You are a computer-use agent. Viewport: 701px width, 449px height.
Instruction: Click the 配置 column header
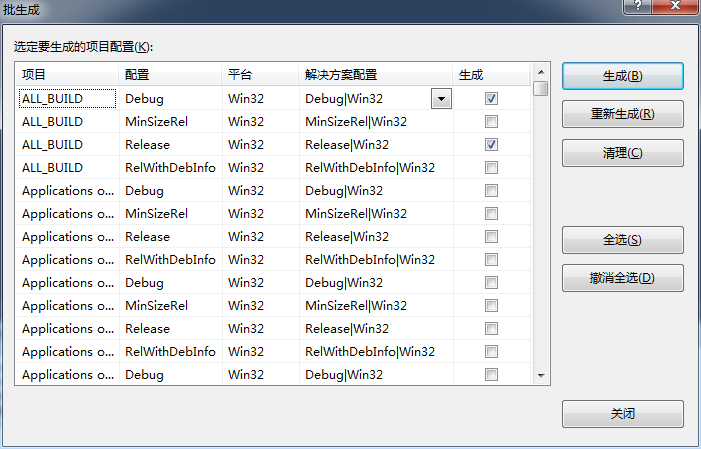tap(170, 74)
